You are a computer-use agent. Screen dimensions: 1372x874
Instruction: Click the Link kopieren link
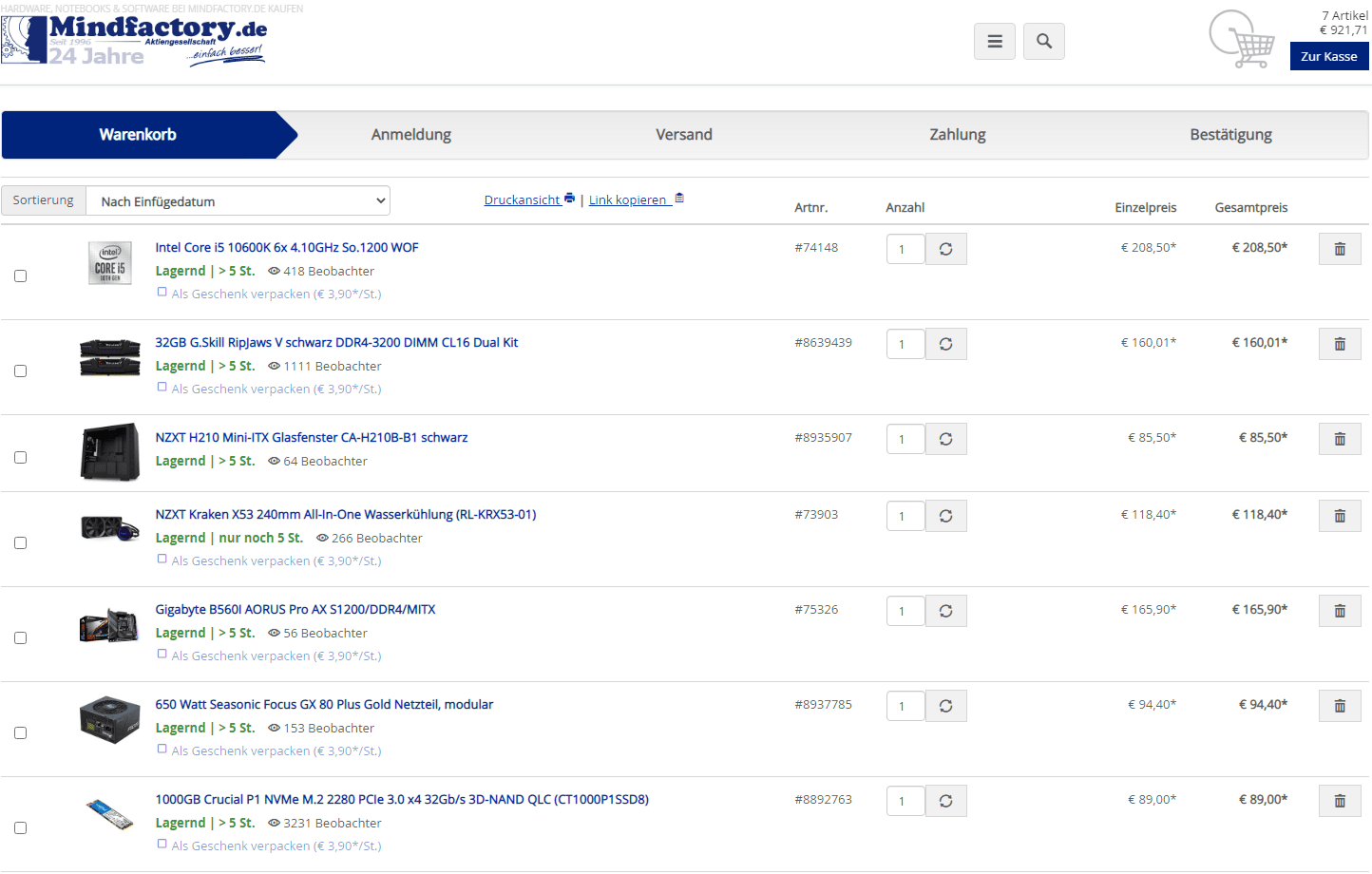628,199
